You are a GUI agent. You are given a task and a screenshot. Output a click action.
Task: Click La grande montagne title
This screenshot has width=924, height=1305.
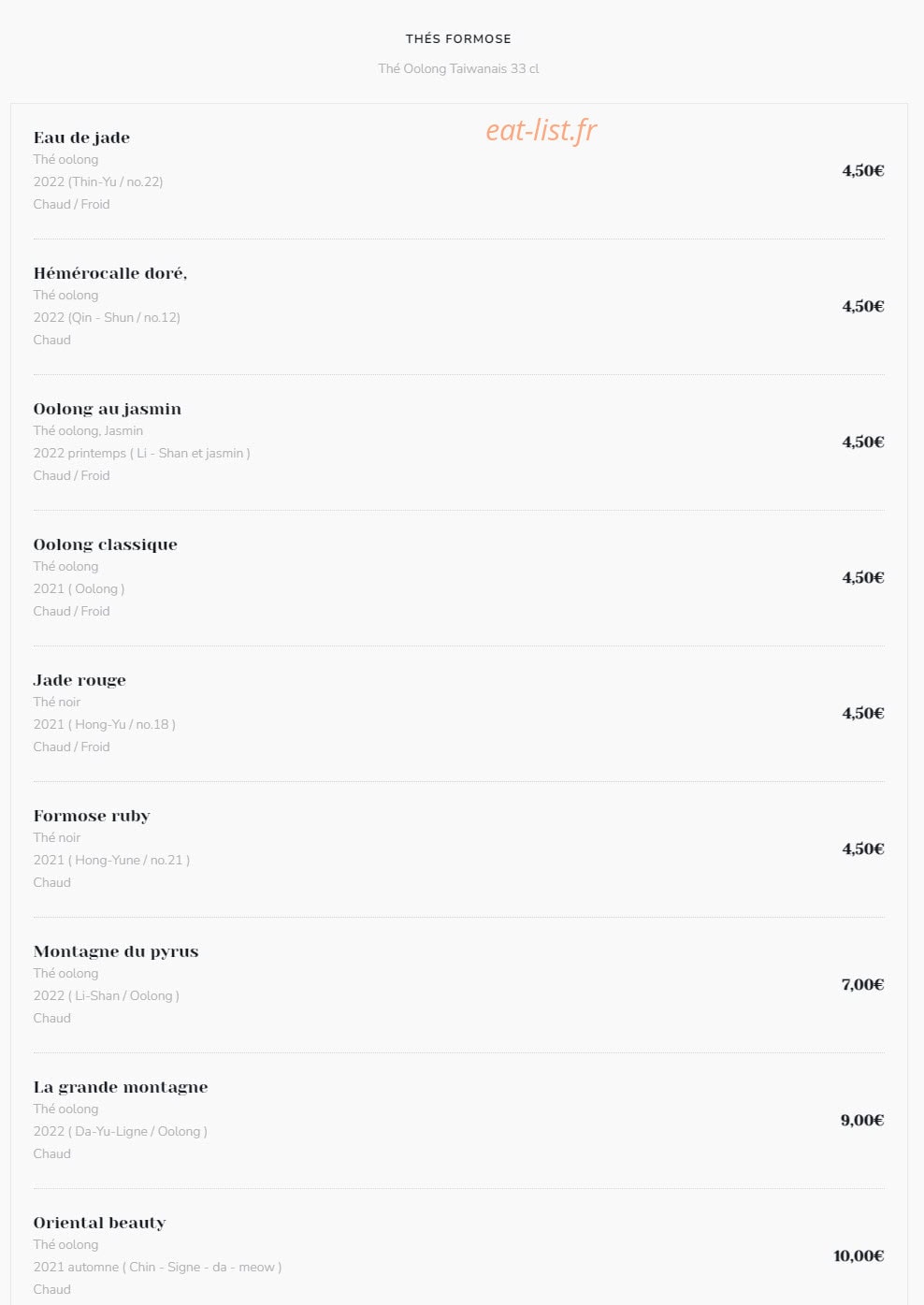click(x=121, y=1087)
